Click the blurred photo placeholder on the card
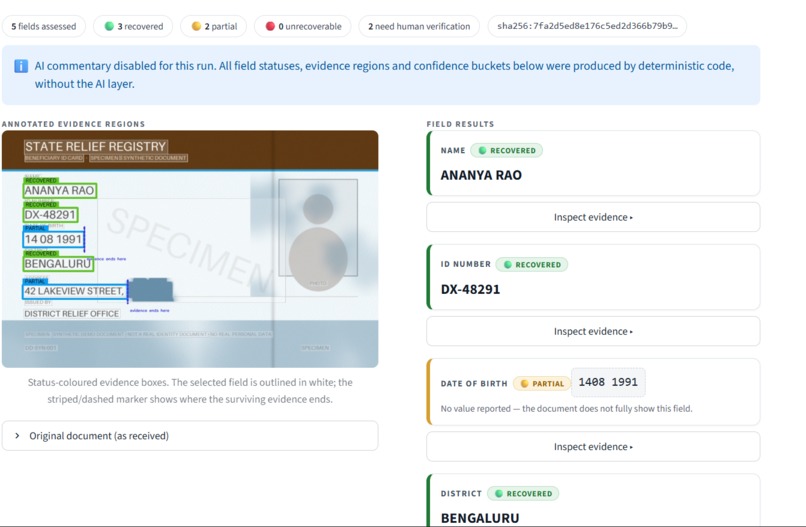 318,228
